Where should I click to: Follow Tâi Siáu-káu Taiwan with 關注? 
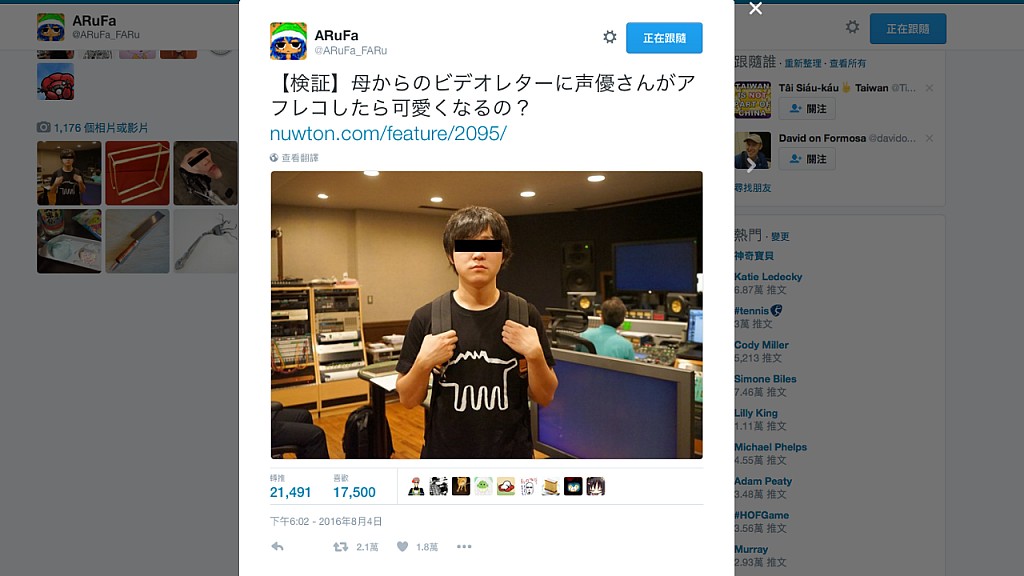coord(807,108)
